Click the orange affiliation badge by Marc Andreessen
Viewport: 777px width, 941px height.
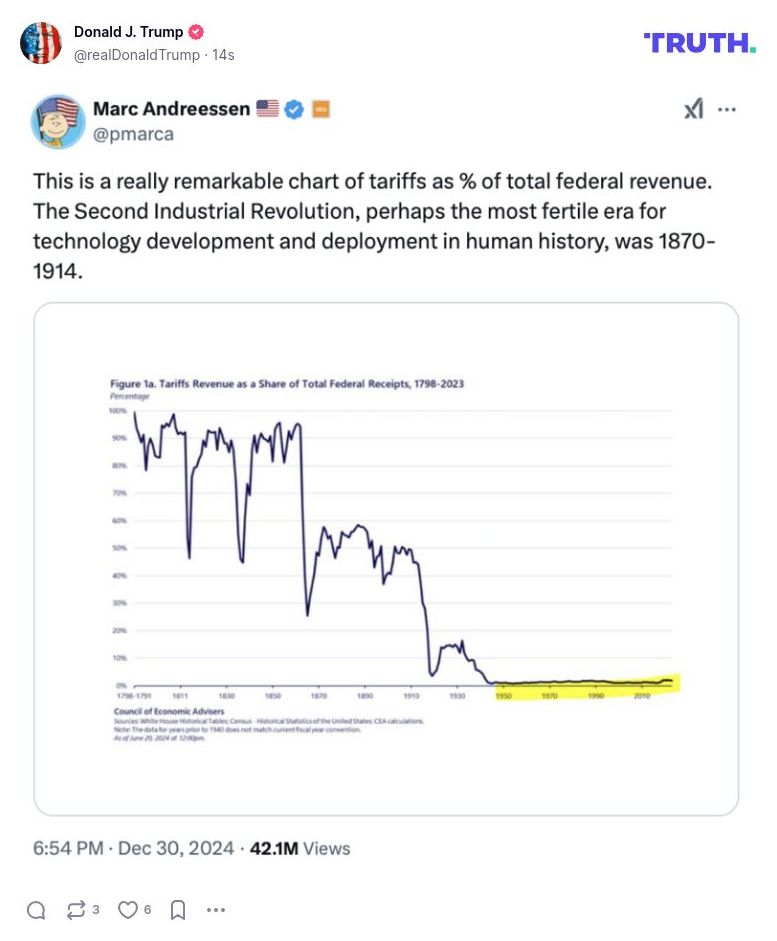[320, 109]
